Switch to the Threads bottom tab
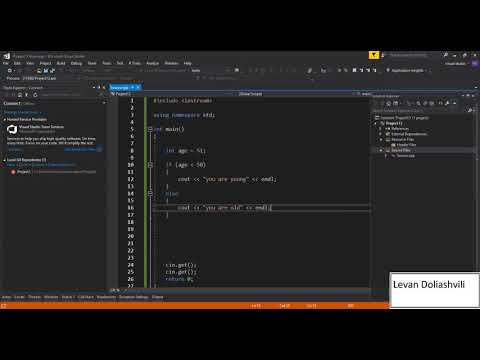Screen dimensions: 480x360 34,297
